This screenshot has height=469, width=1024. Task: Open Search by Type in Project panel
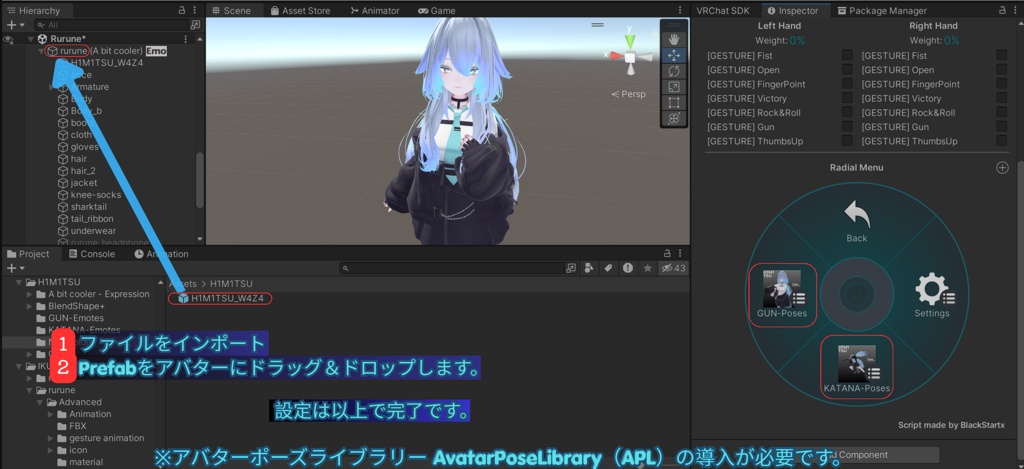click(x=589, y=268)
